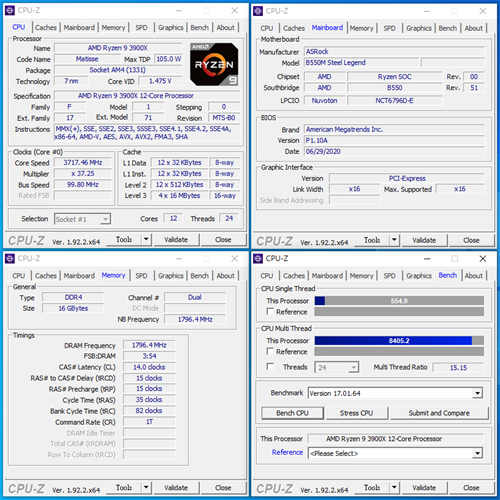Viewport: 500px width, 500px height.
Task: Click Validate in the CPU window
Action: 176,240
